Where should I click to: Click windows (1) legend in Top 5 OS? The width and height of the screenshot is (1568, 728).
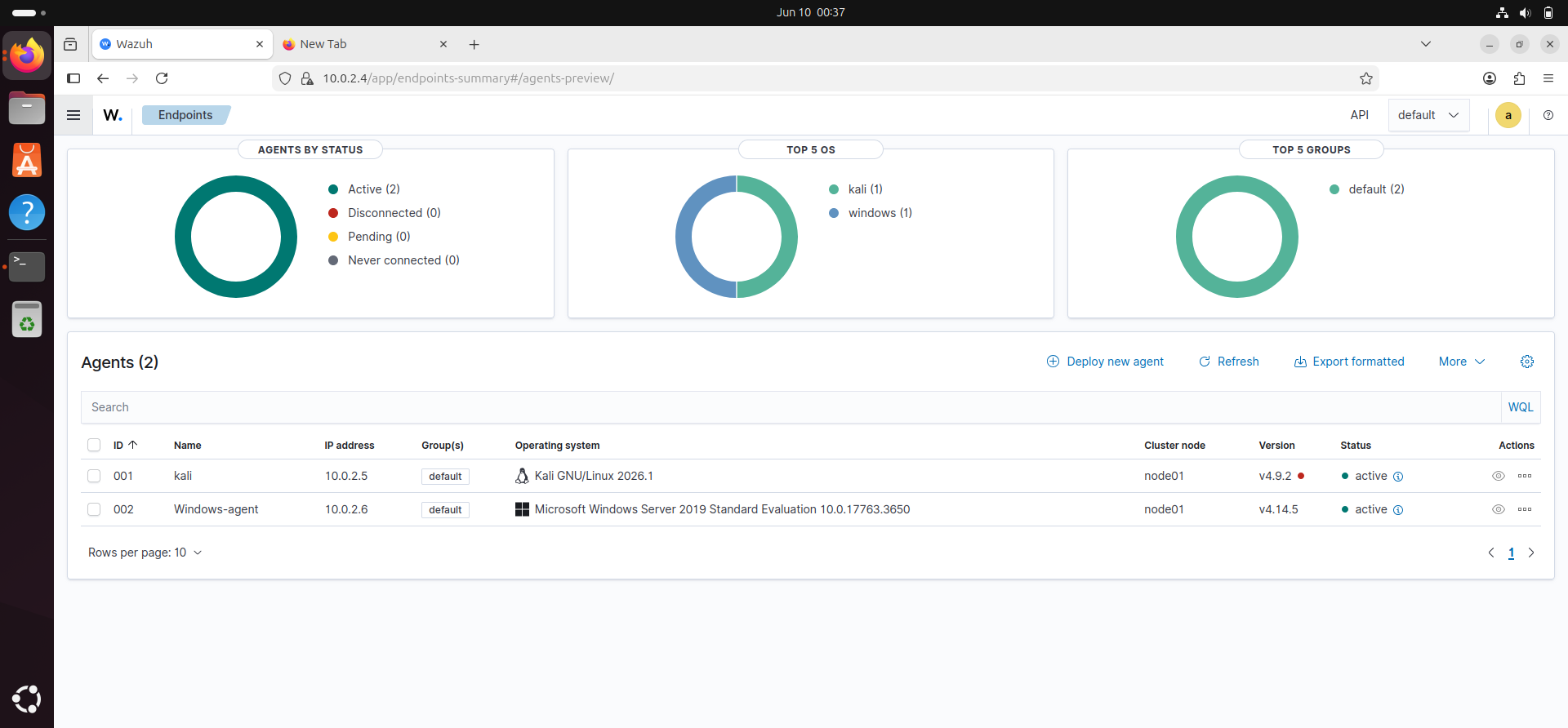(871, 213)
